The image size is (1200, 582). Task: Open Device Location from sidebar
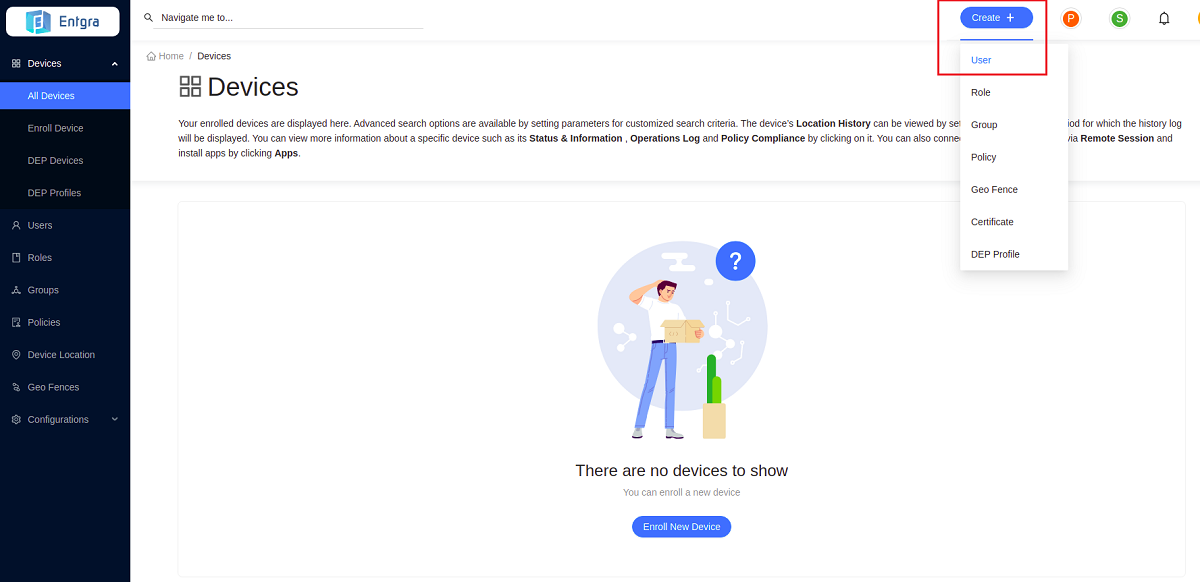pos(61,355)
